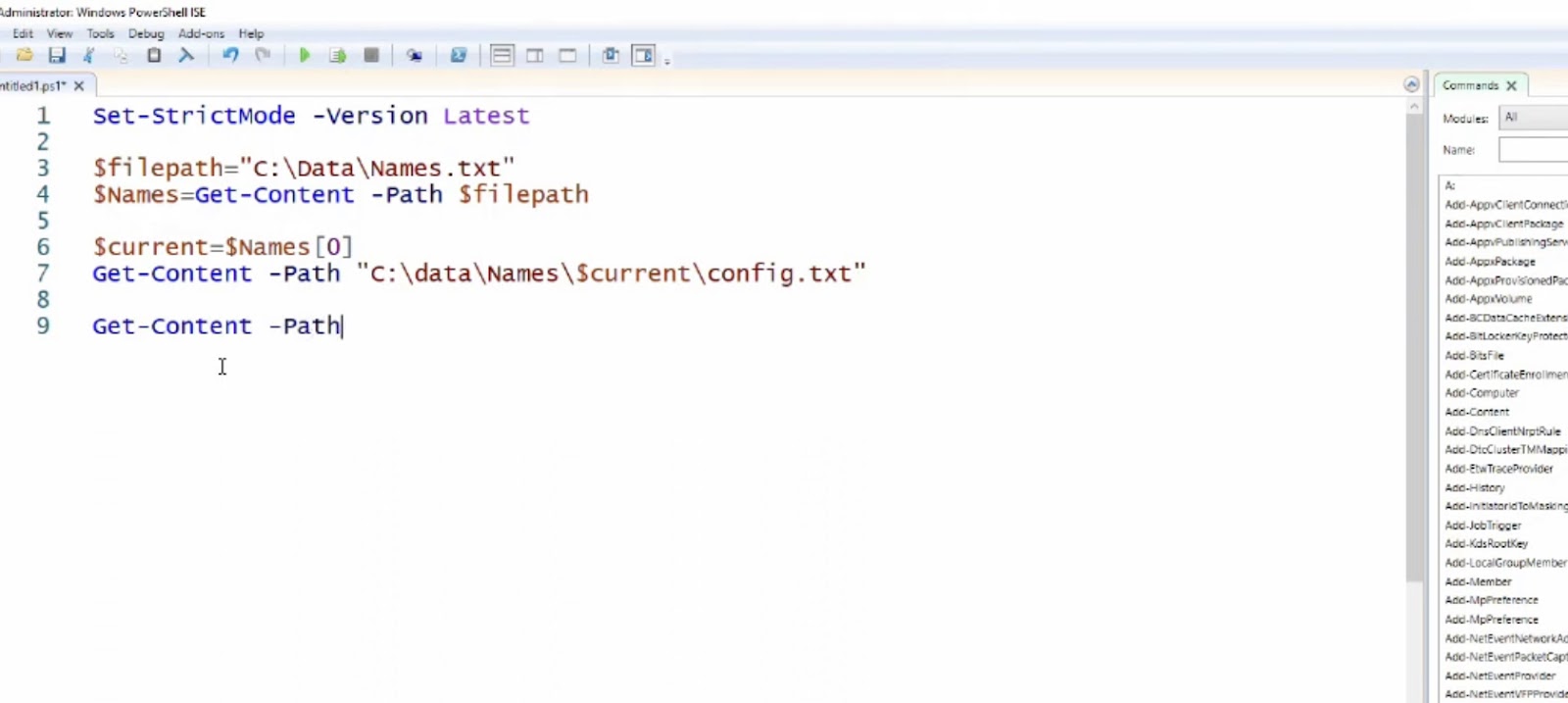
Task: Click the Set-StrictMode text on line 1
Action: coord(194,116)
